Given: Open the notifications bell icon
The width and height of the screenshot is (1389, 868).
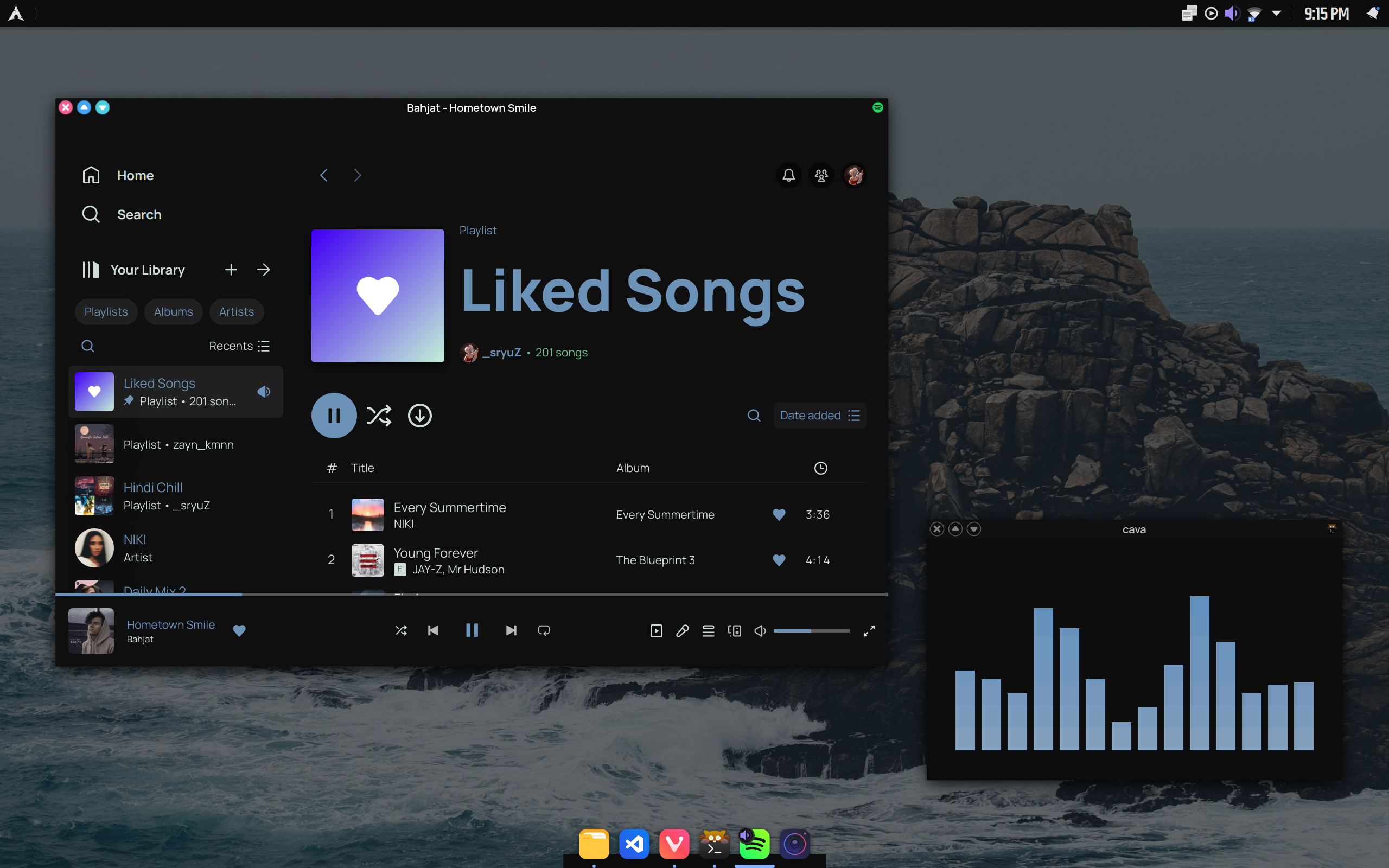Looking at the screenshot, I should [x=788, y=175].
